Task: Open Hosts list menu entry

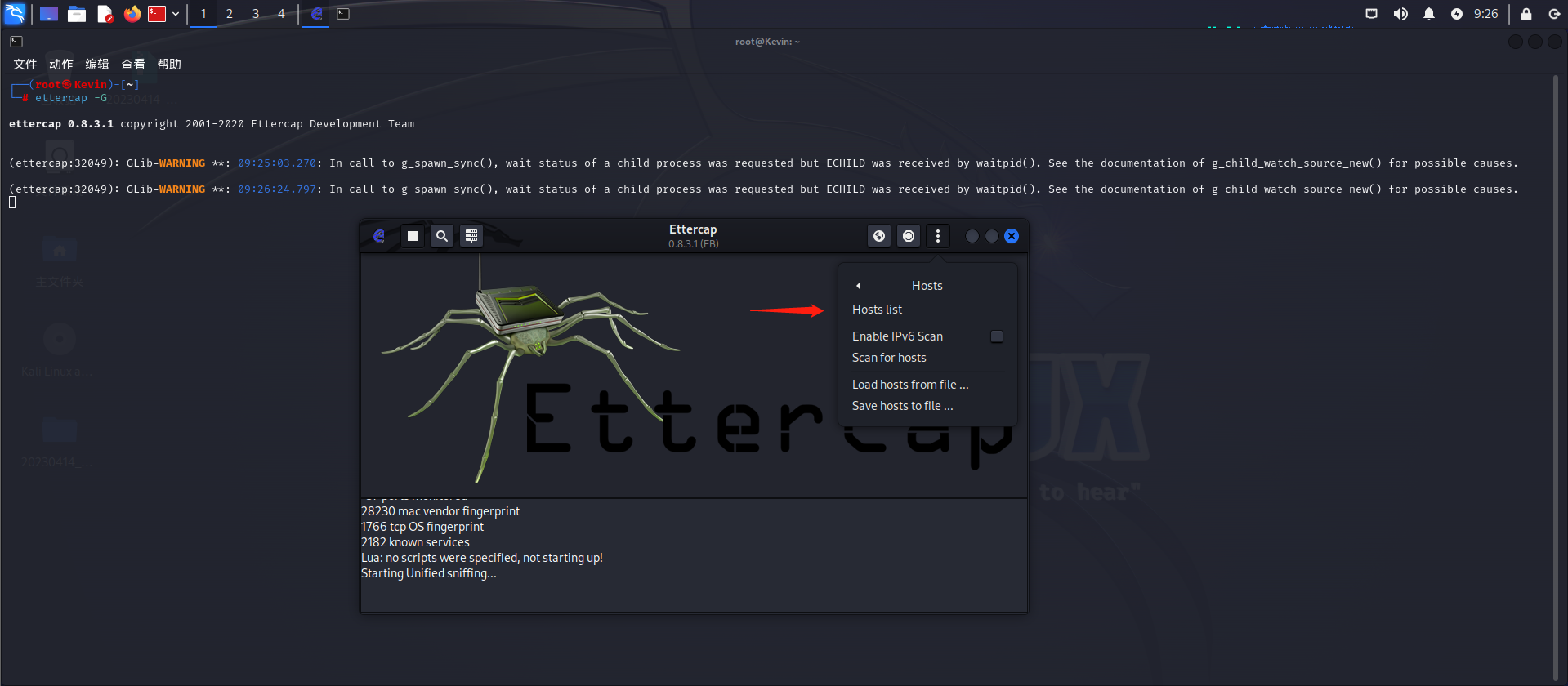Action: pos(877,310)
